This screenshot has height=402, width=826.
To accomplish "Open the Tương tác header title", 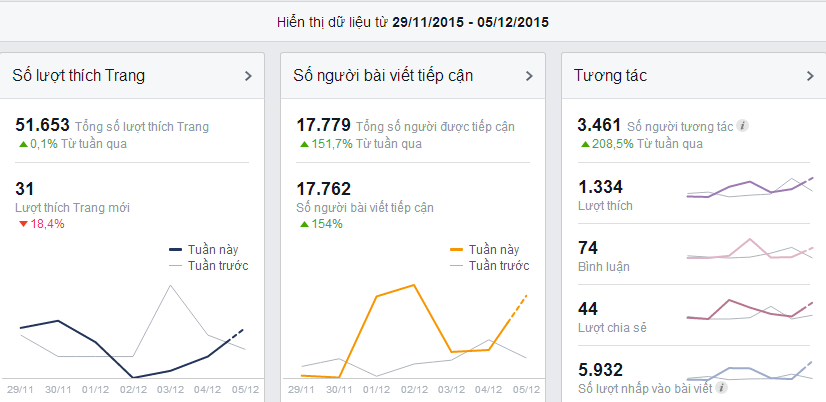I will [x=610, y=76].
